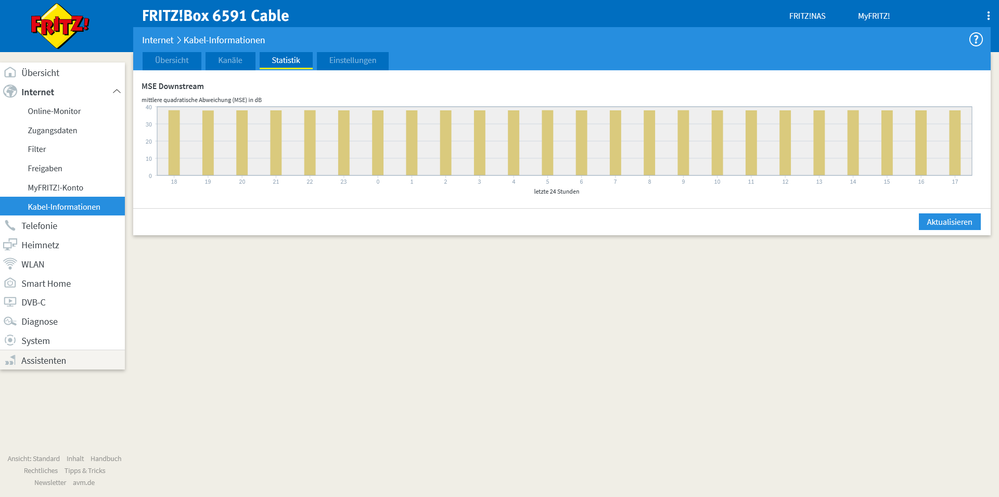This screenshot has width=999, height=497.
Task: Click Internet in the breadcrumb
Action: 157,40
